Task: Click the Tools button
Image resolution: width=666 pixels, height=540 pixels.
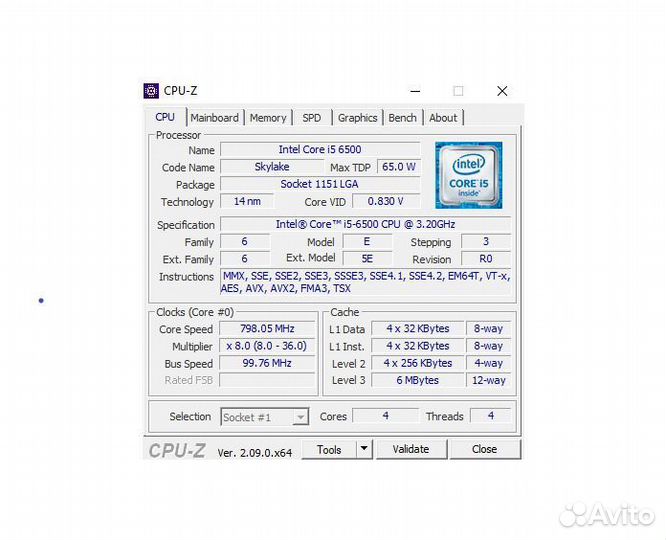Action: 329,449
